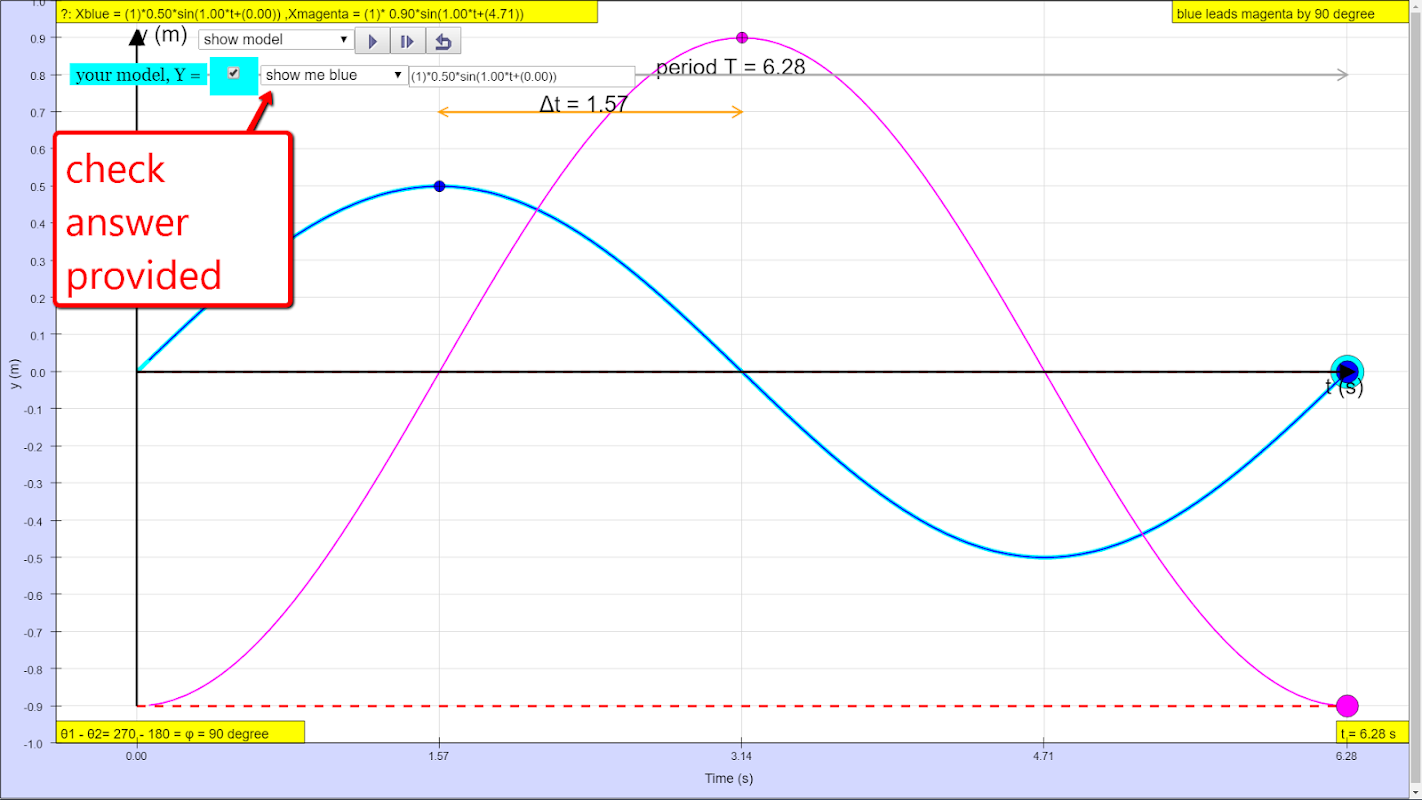
Task: Click the large magenta ball at 6.28
Action: point(1347,706)
